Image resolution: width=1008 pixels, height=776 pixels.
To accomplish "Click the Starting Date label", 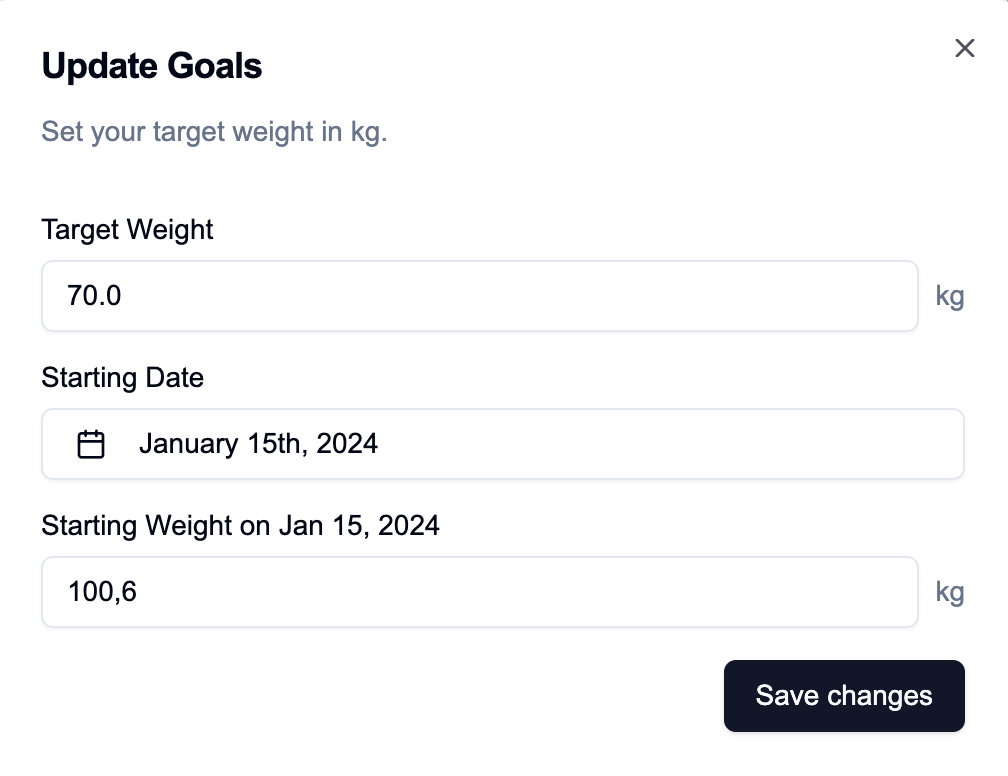I will coord(122,378).
